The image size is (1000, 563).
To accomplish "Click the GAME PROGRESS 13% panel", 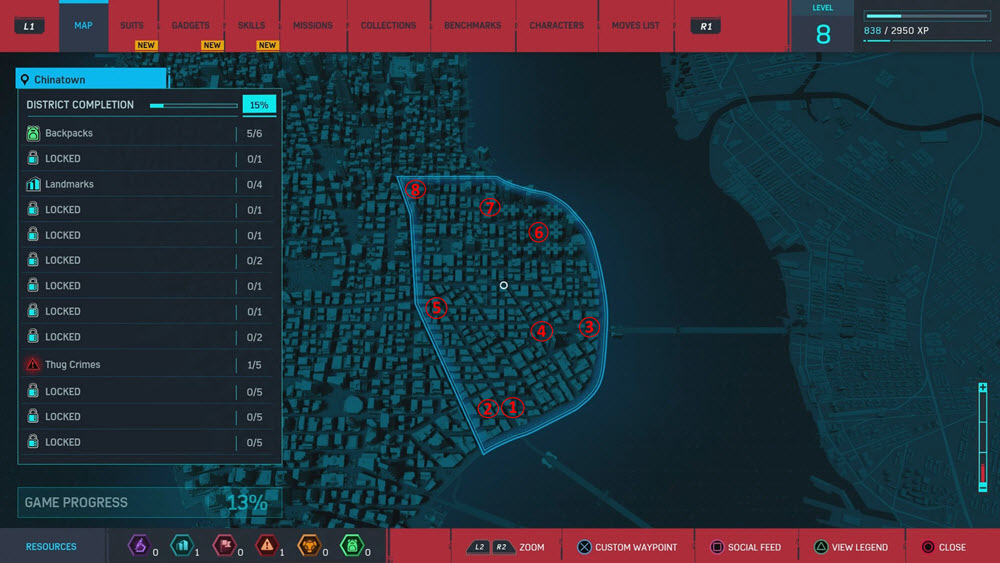I will pyautogui.click(x=150, y=502).
